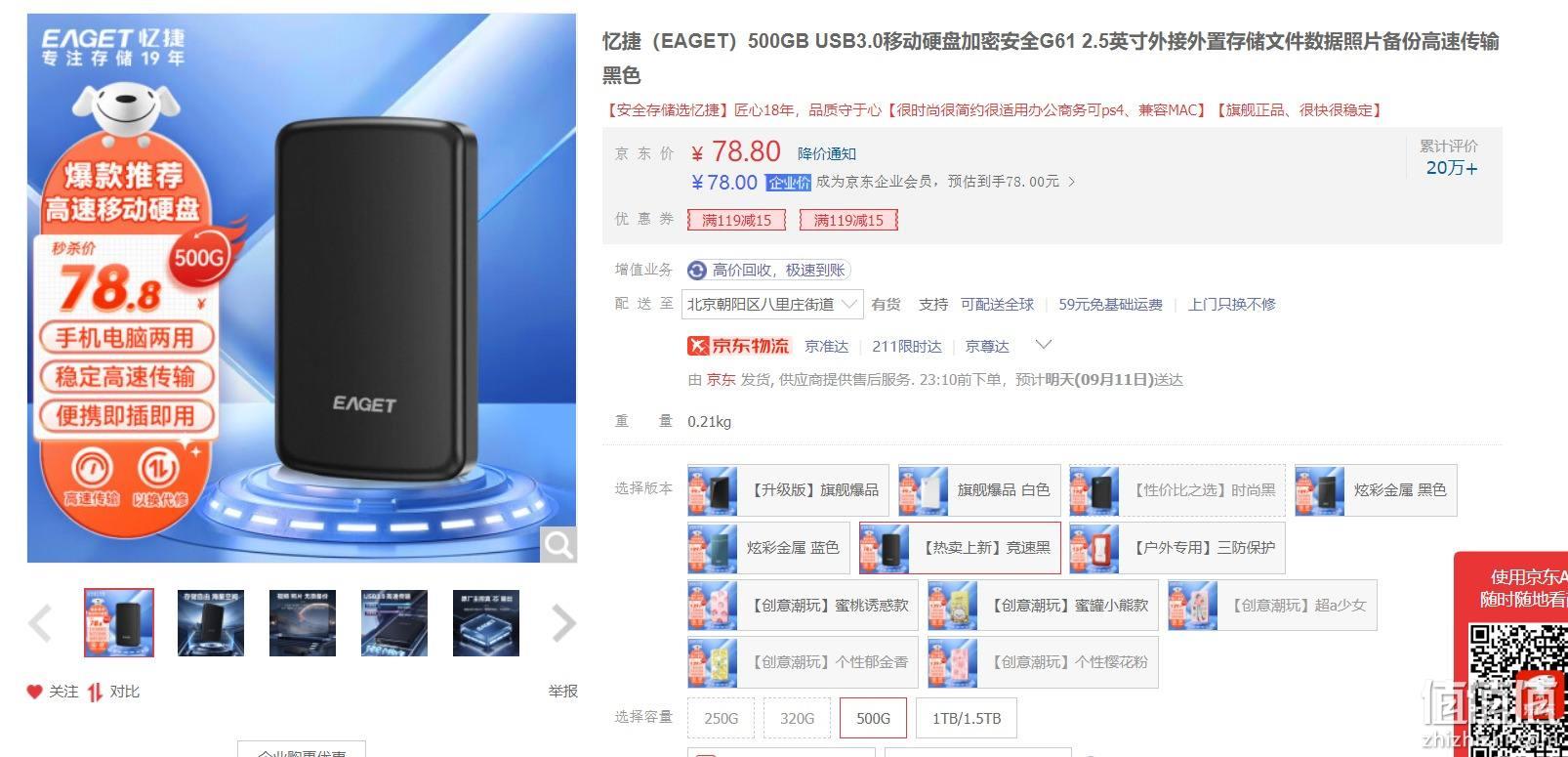Select the 320G capacity option
This screenshot has width=1568, height=757.
pos(798,718)
